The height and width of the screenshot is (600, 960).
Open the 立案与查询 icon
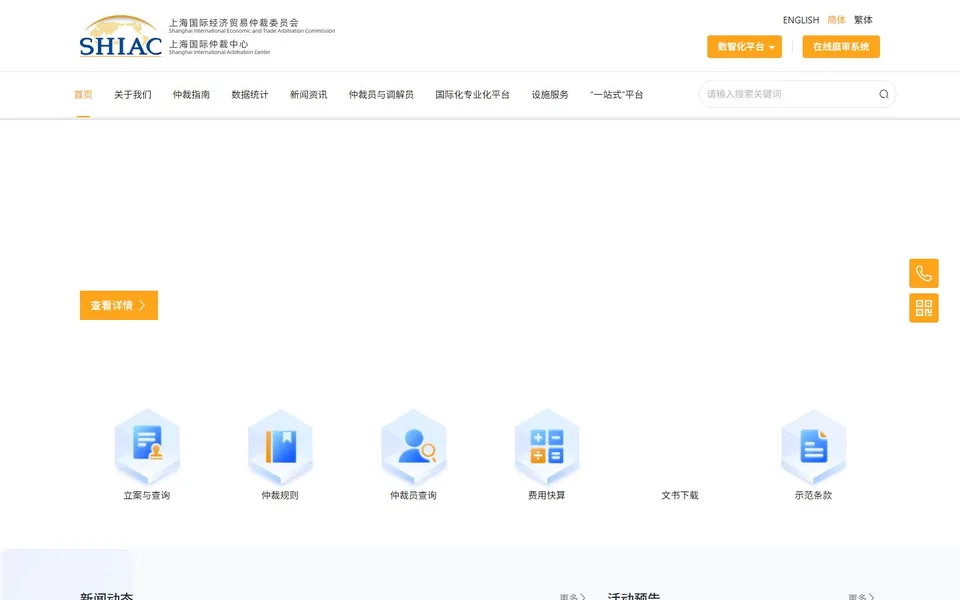[147, 446]
